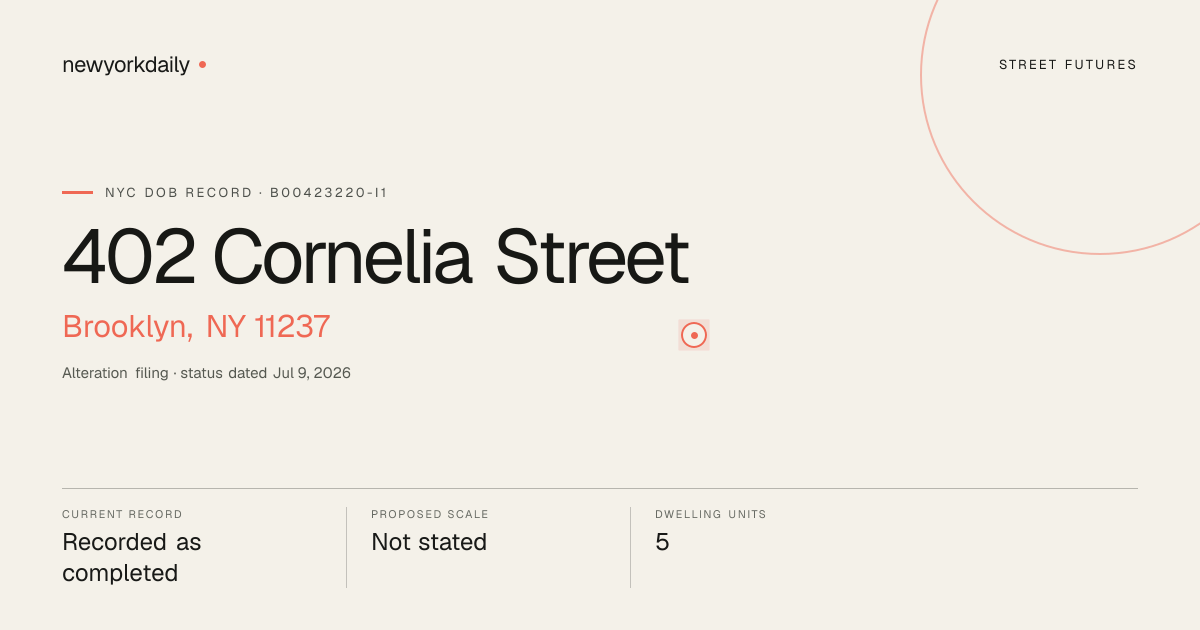This screenshot has height=630, width=1200.
Task: Click the status dated Jul 9, 2026 text
Action: (265, 373)
